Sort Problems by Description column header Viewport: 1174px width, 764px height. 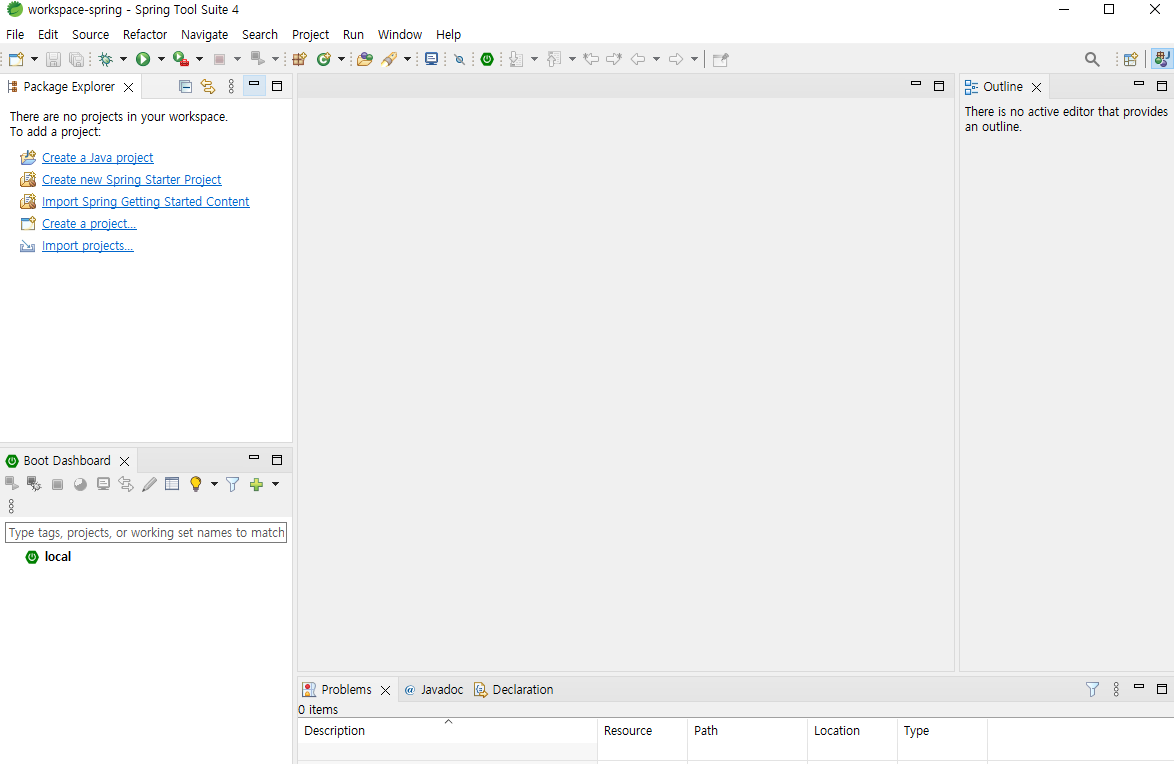coord(447,730)
